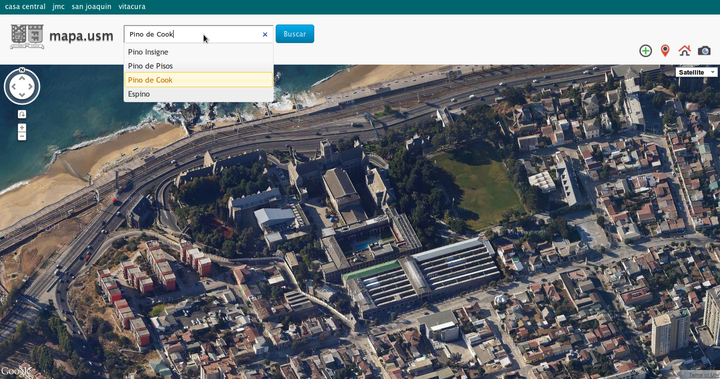Click the camera icon
Screen dimensions: 720x379
coord(704,51)
